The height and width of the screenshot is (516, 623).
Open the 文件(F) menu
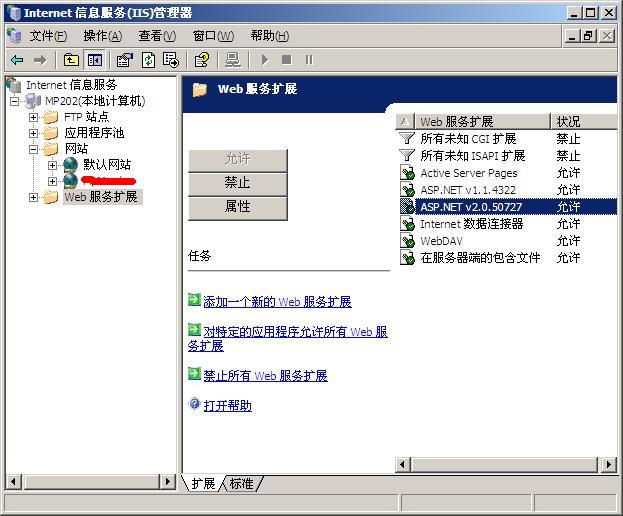click(47, 35)
